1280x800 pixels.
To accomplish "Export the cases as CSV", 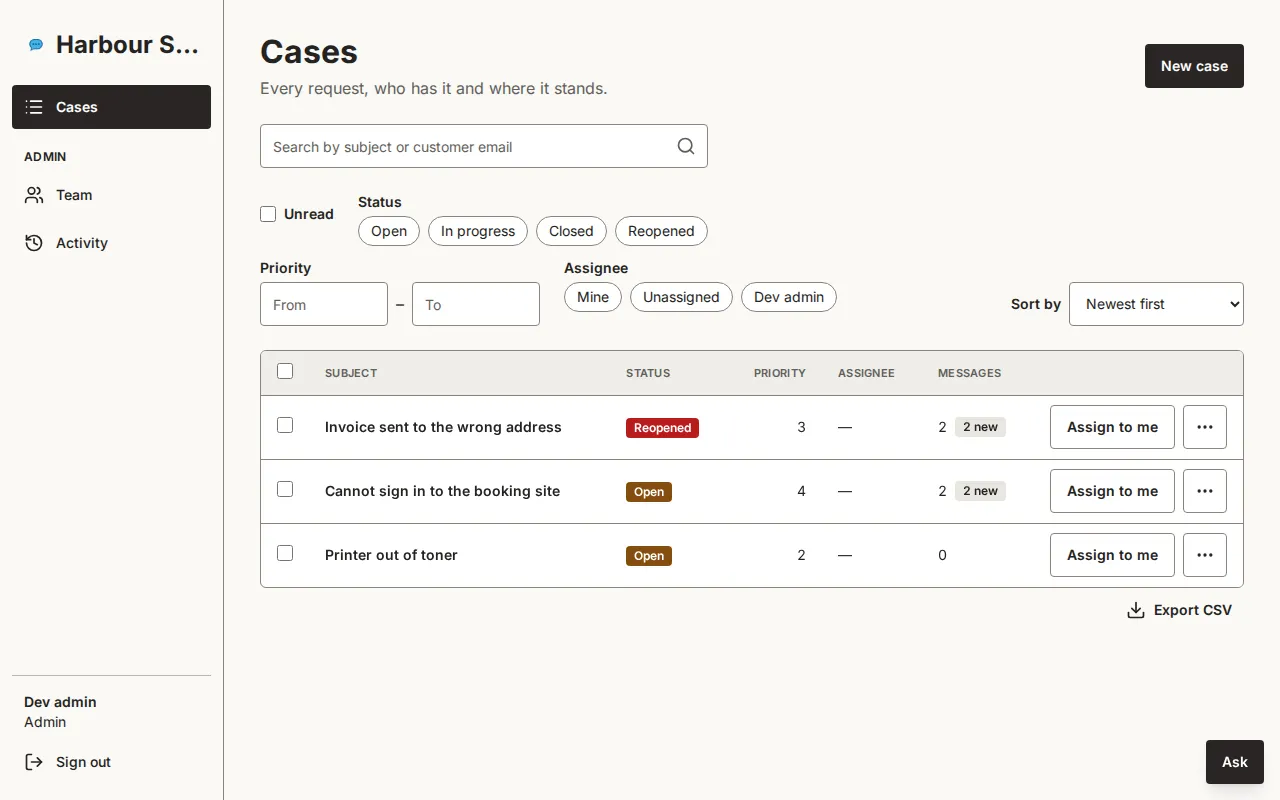I will (x=1179, y=610).
